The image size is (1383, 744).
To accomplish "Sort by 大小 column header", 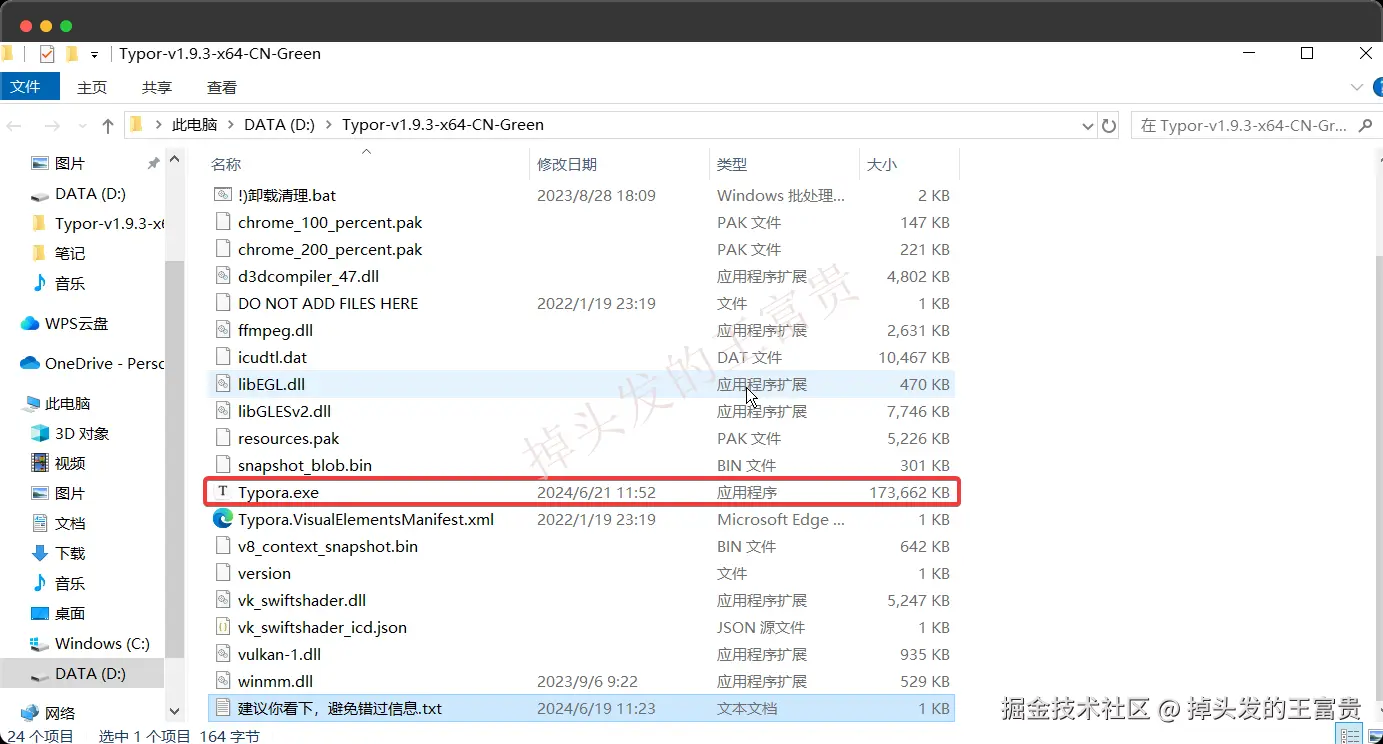I will coord(882,164).
